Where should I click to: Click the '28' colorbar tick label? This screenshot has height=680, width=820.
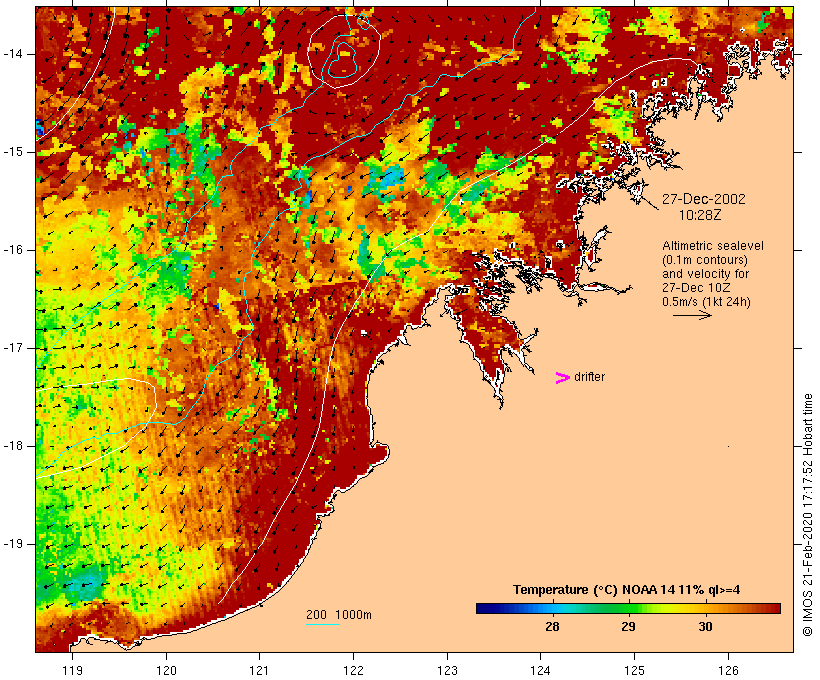coord(552,626)
